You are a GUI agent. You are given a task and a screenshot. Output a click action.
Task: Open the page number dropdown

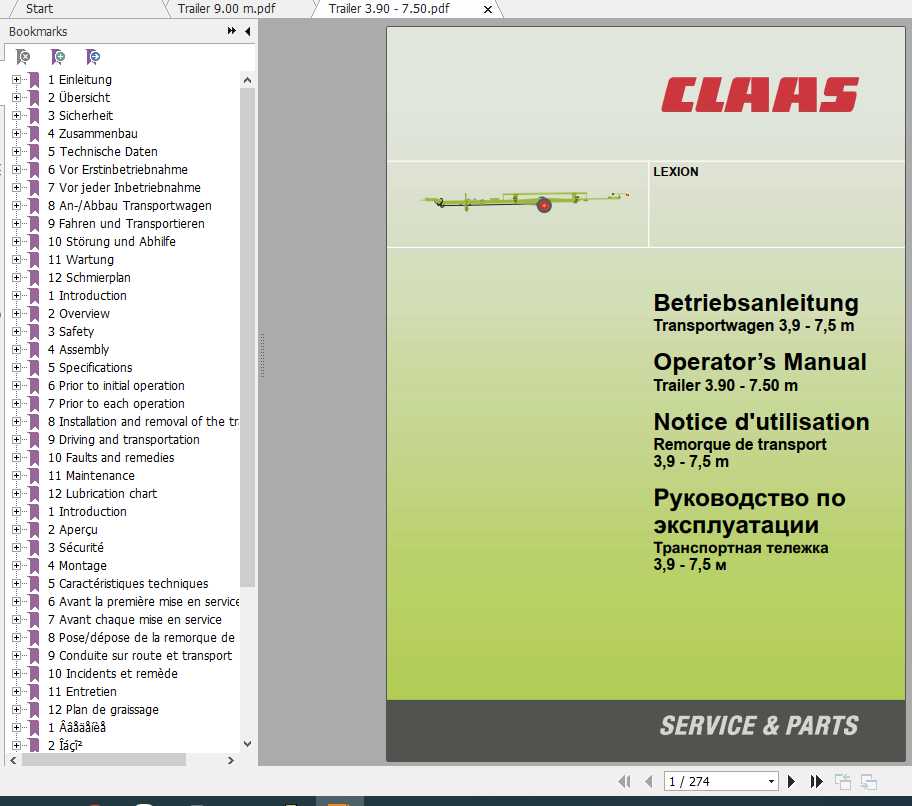pyautogui.click(x=770, y=781)
